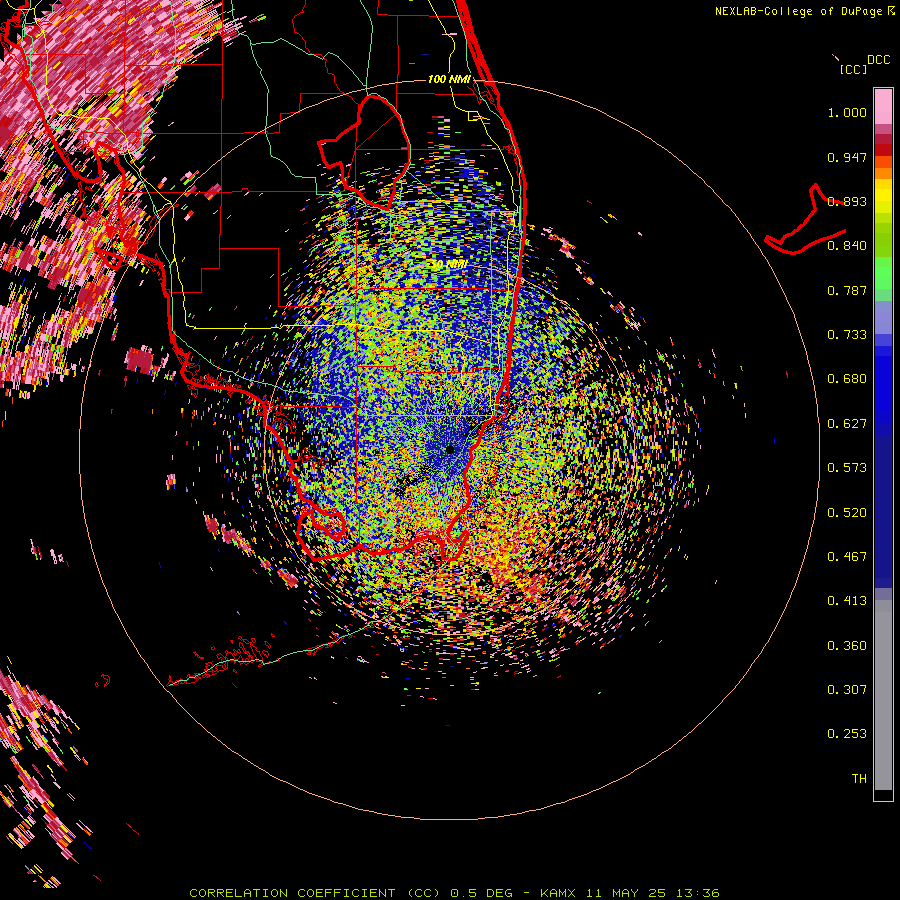Screen dimensions: 900x900
Task: Click the 50 NMI range ring label
Action: 449,264
